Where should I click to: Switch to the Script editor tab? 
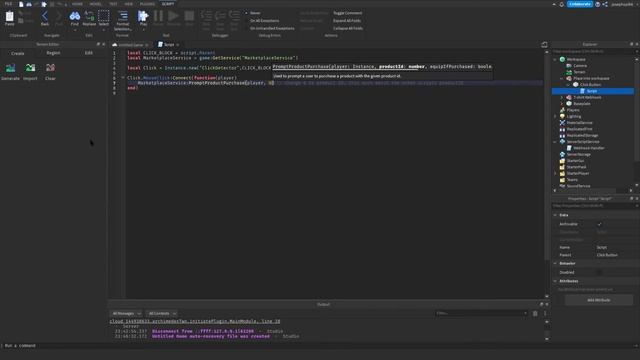click(169, 44)
